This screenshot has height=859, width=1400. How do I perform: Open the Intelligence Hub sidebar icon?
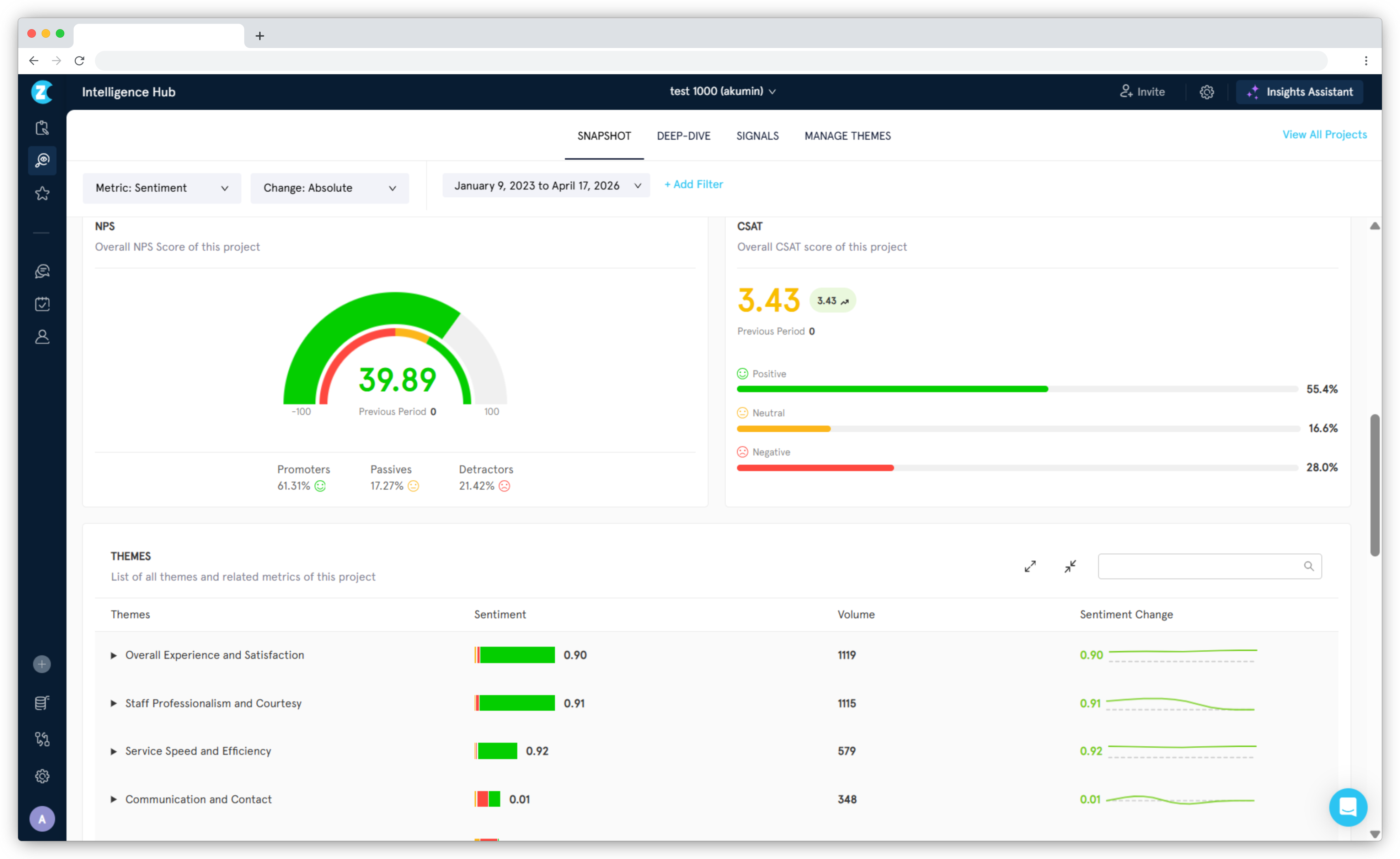[x=42, y=161]
